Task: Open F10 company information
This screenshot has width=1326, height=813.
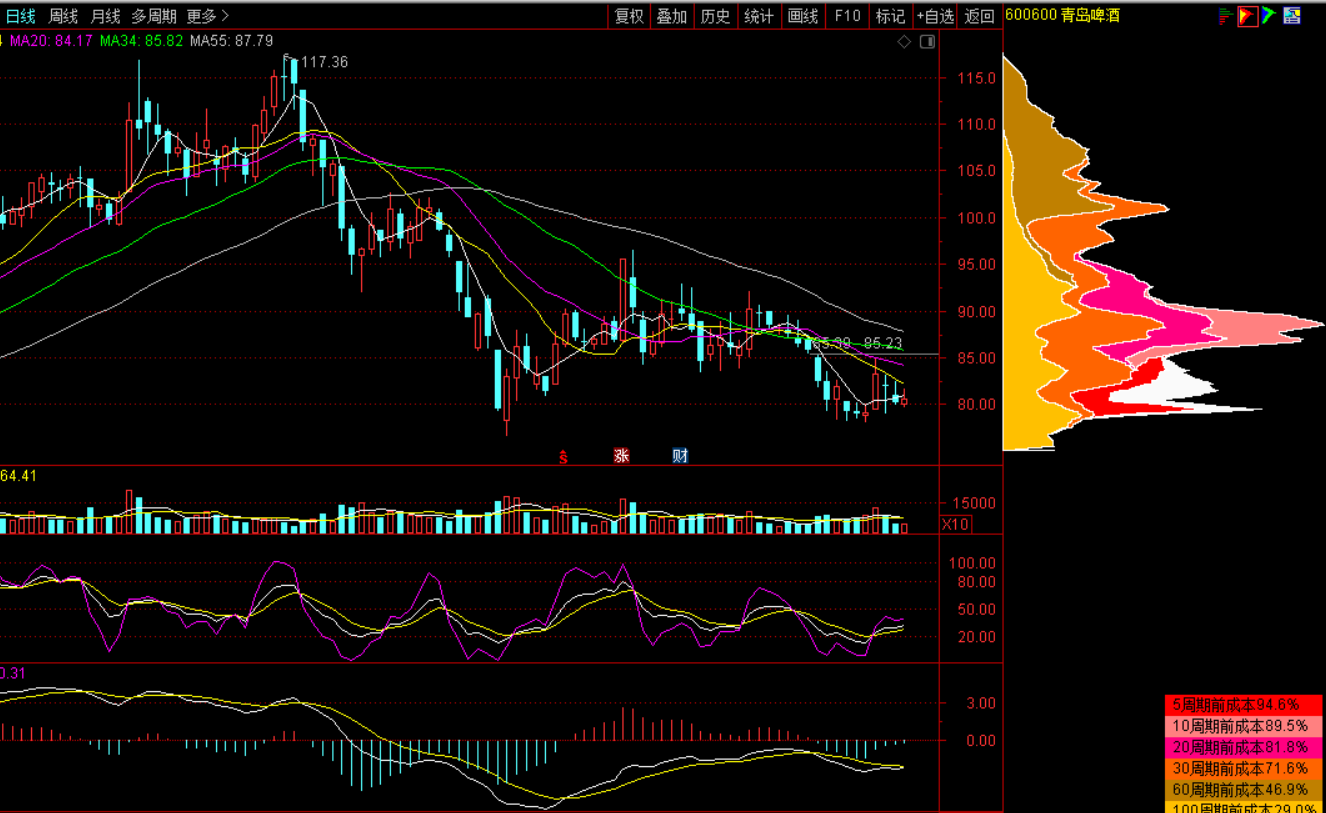Action: pos(847,16)
